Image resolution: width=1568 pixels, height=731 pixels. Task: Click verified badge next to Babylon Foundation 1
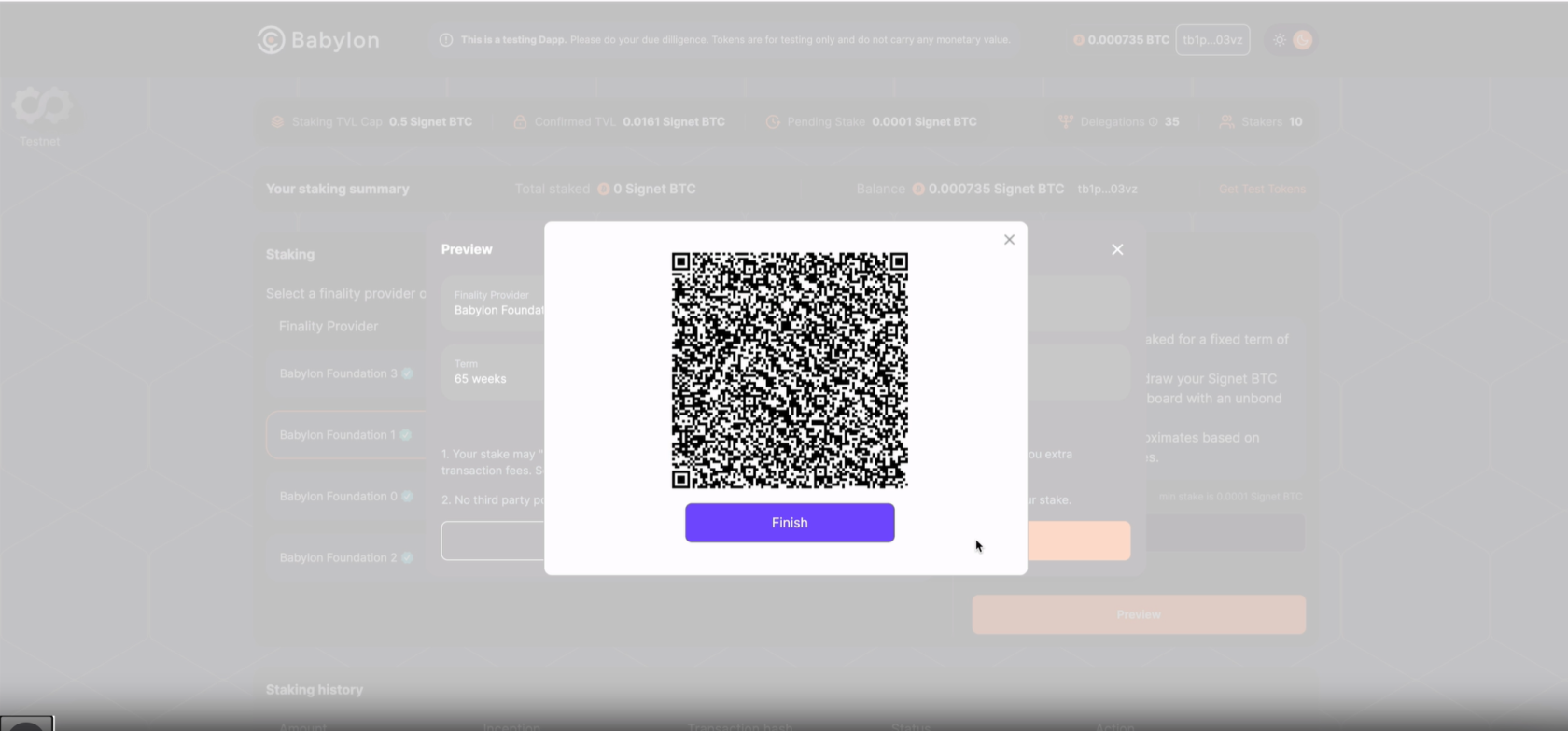point(405,435)
